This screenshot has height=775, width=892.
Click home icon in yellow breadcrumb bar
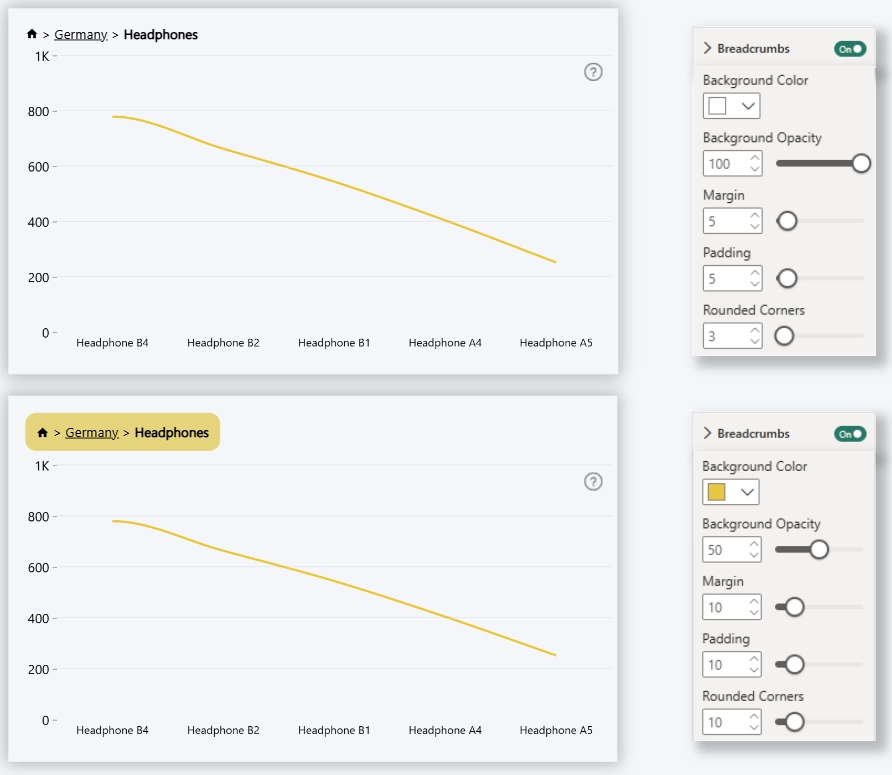(43, 432)
